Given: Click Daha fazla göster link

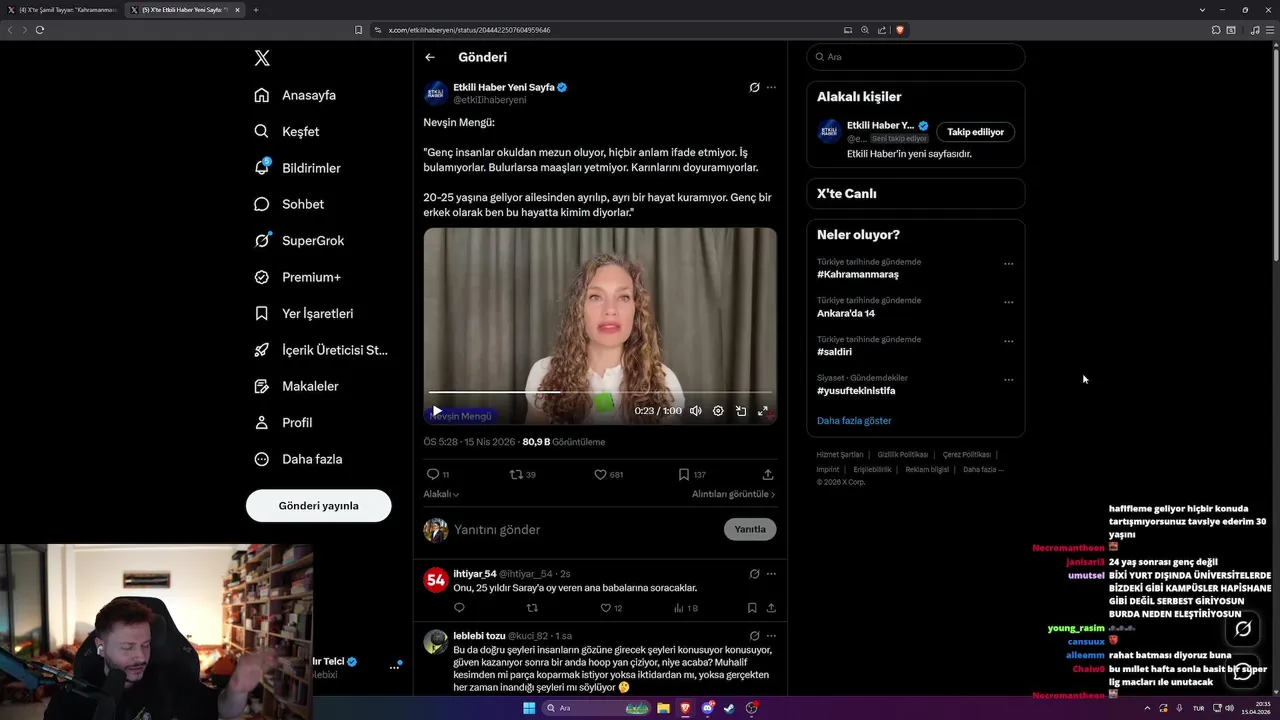Looking at the screenshot, I should click(854, 421).
